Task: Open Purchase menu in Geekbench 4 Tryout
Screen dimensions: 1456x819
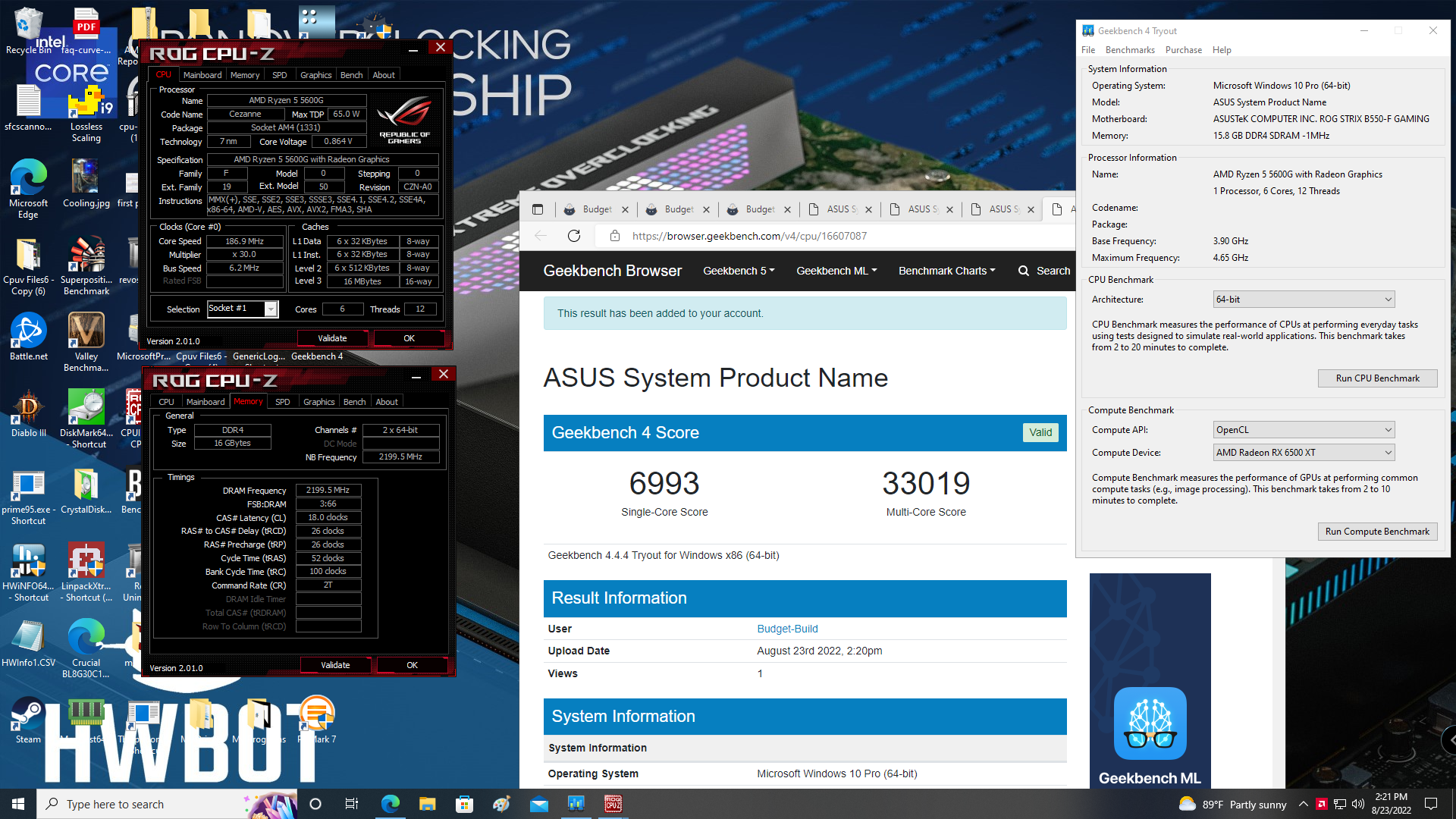Action: point(1183,50)
